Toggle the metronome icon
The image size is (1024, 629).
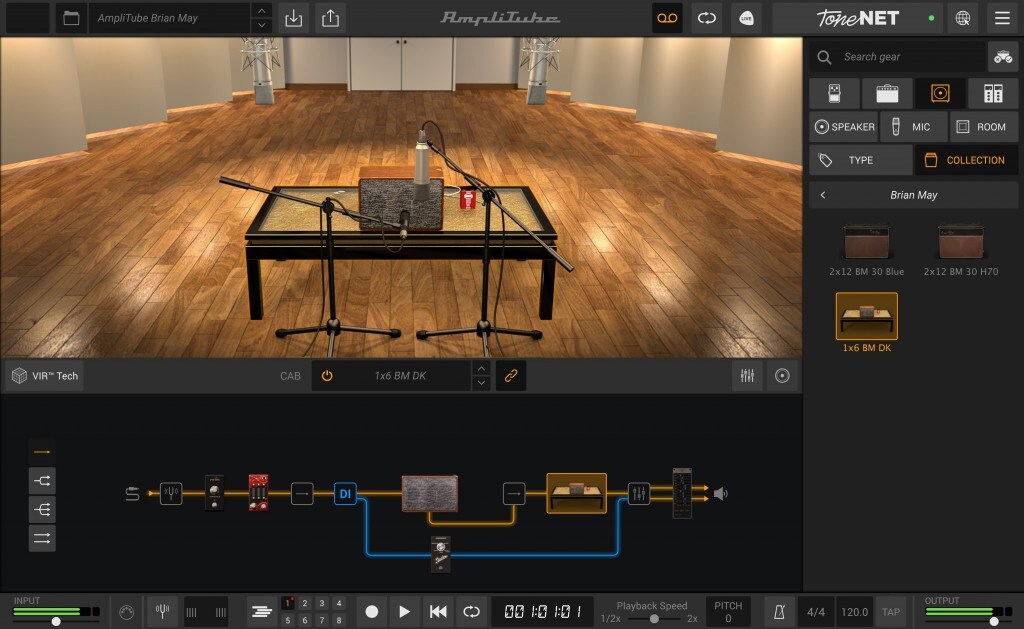point(779,612)
